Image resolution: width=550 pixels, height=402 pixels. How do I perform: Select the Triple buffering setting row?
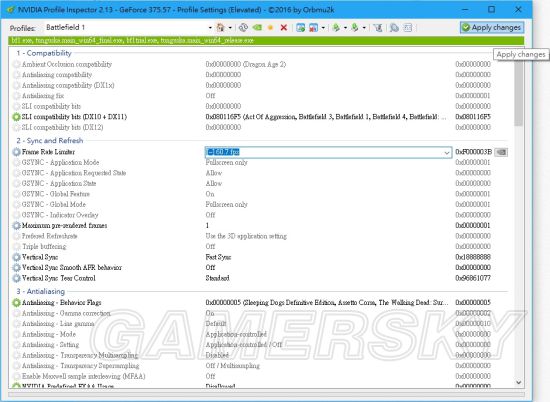click(x=260, y=247)
